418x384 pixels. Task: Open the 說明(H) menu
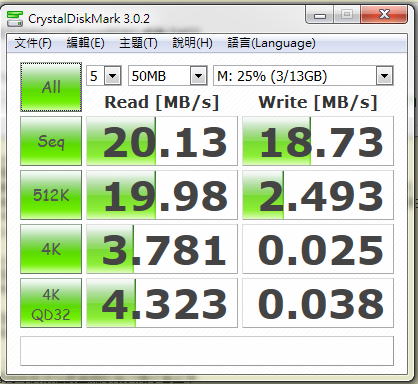point(192,43)
